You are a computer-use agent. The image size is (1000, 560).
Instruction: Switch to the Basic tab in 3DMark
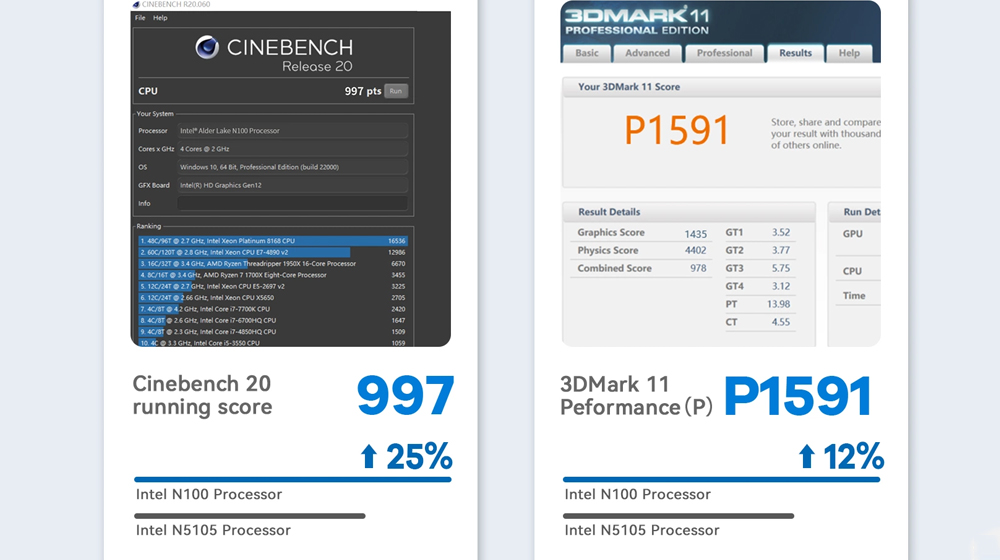pos(587,53)
